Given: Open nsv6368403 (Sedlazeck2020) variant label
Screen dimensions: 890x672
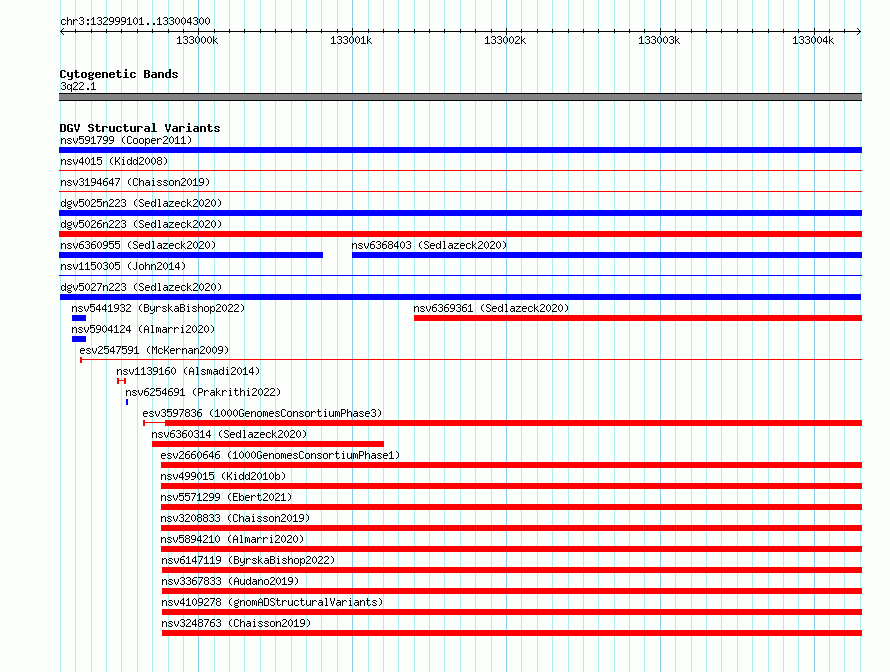Looking at the screenshot, I should click(x=429, y=245).
